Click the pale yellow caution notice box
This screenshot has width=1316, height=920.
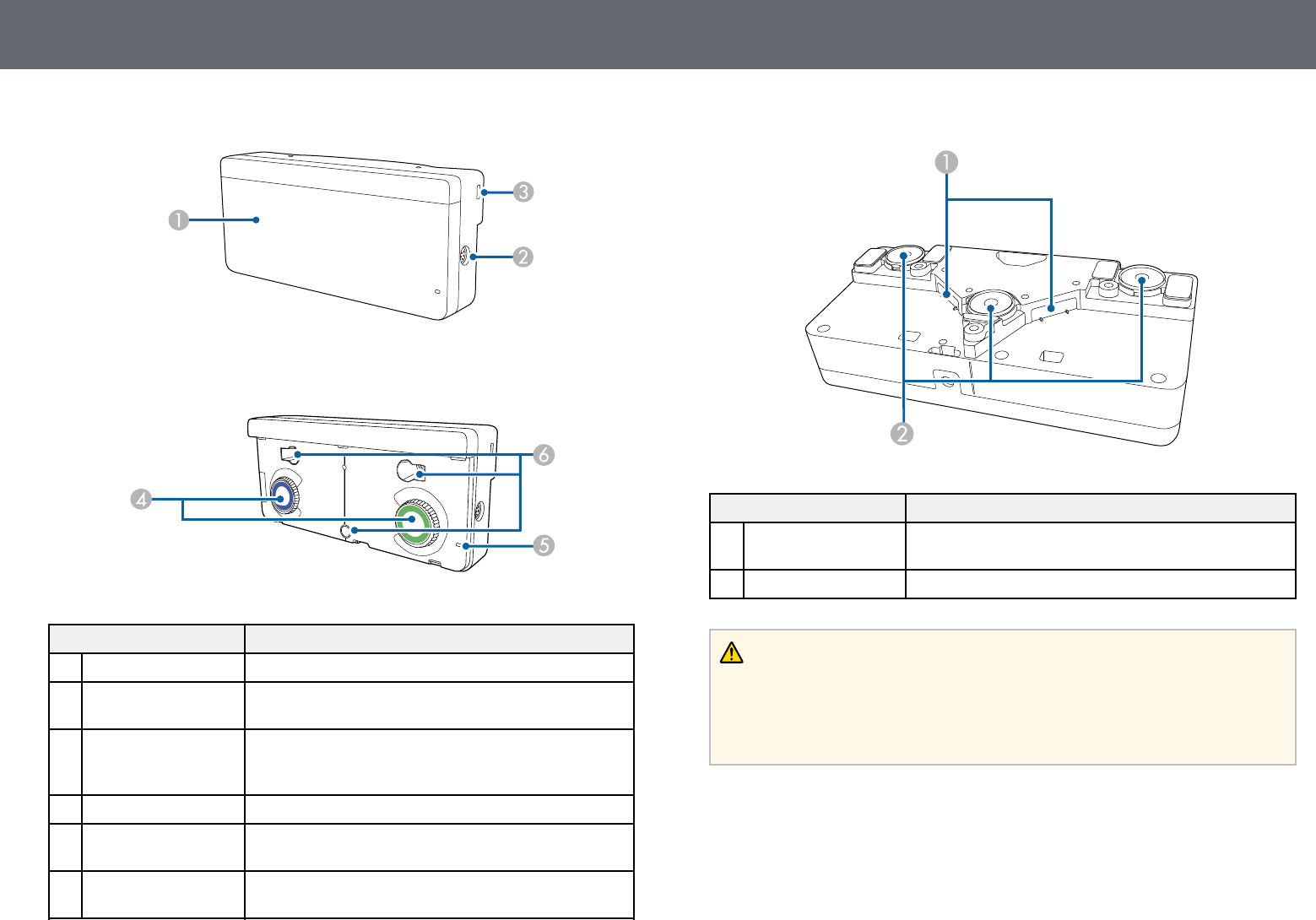[x=1002, y=697]
